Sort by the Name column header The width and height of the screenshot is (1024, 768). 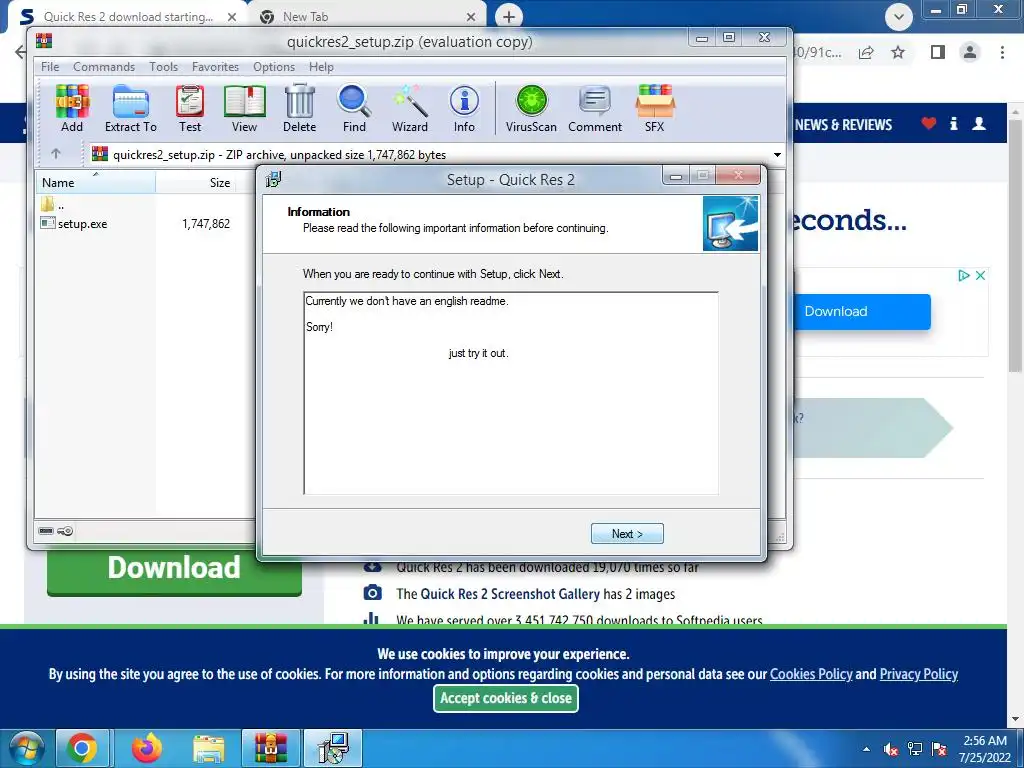[x=95, y=182]
